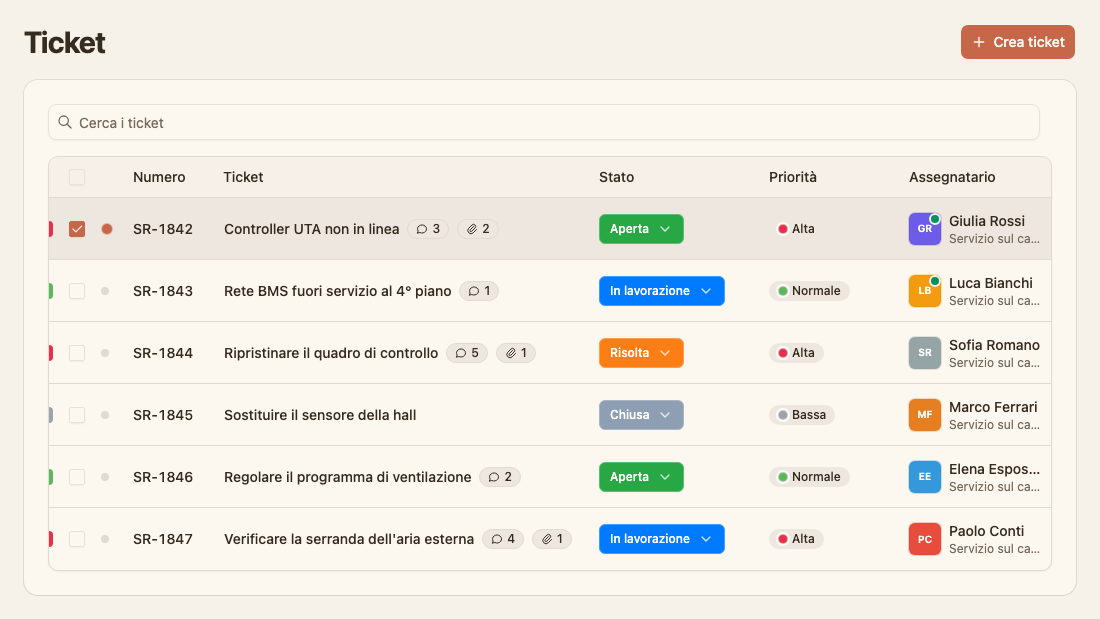Click Giulia Rossi's GR avatar

(x=925, y=229)
